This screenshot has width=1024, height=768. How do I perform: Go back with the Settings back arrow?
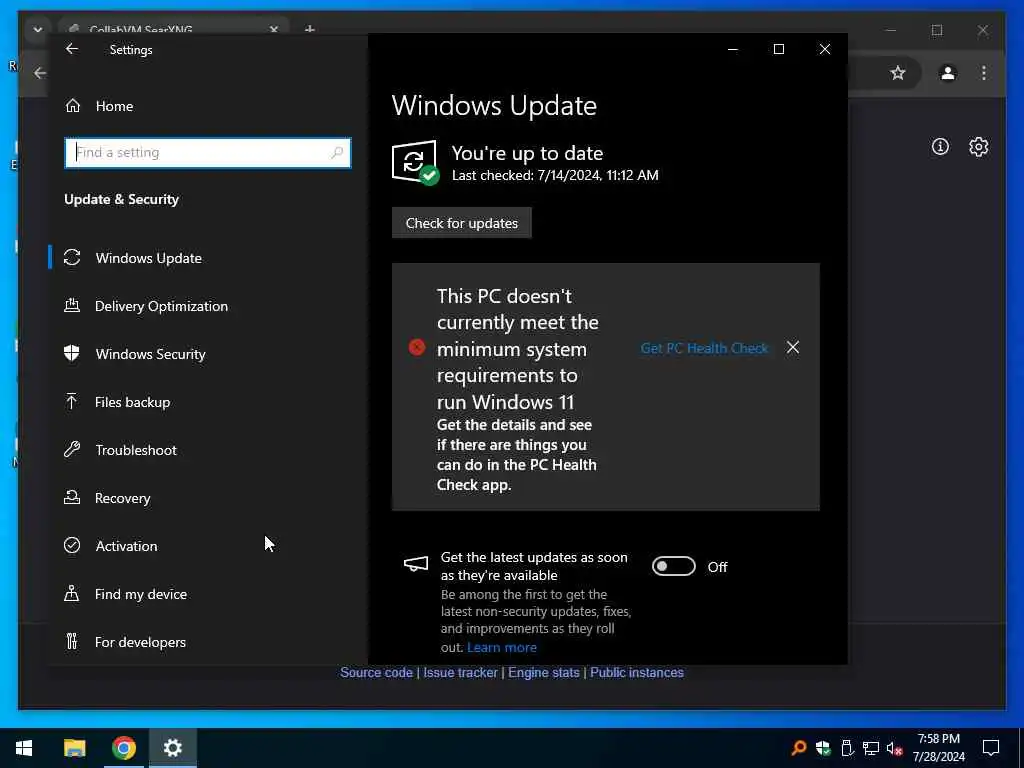[x=72, y=49]
